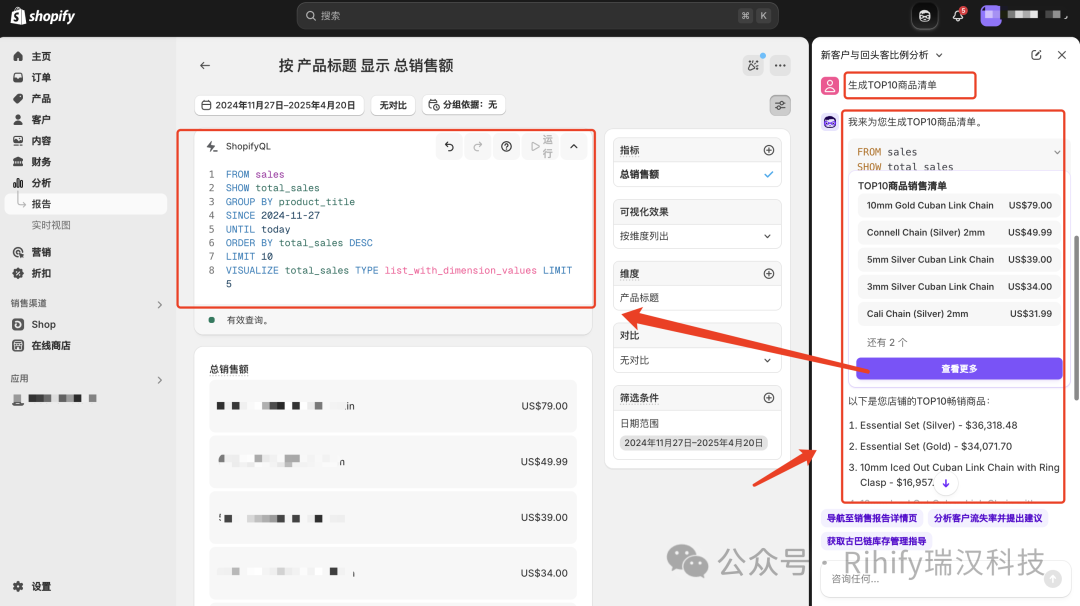Close the Sidekick panel
The width and height of the screenshot is (1080, 606).
click(1061, 55)
